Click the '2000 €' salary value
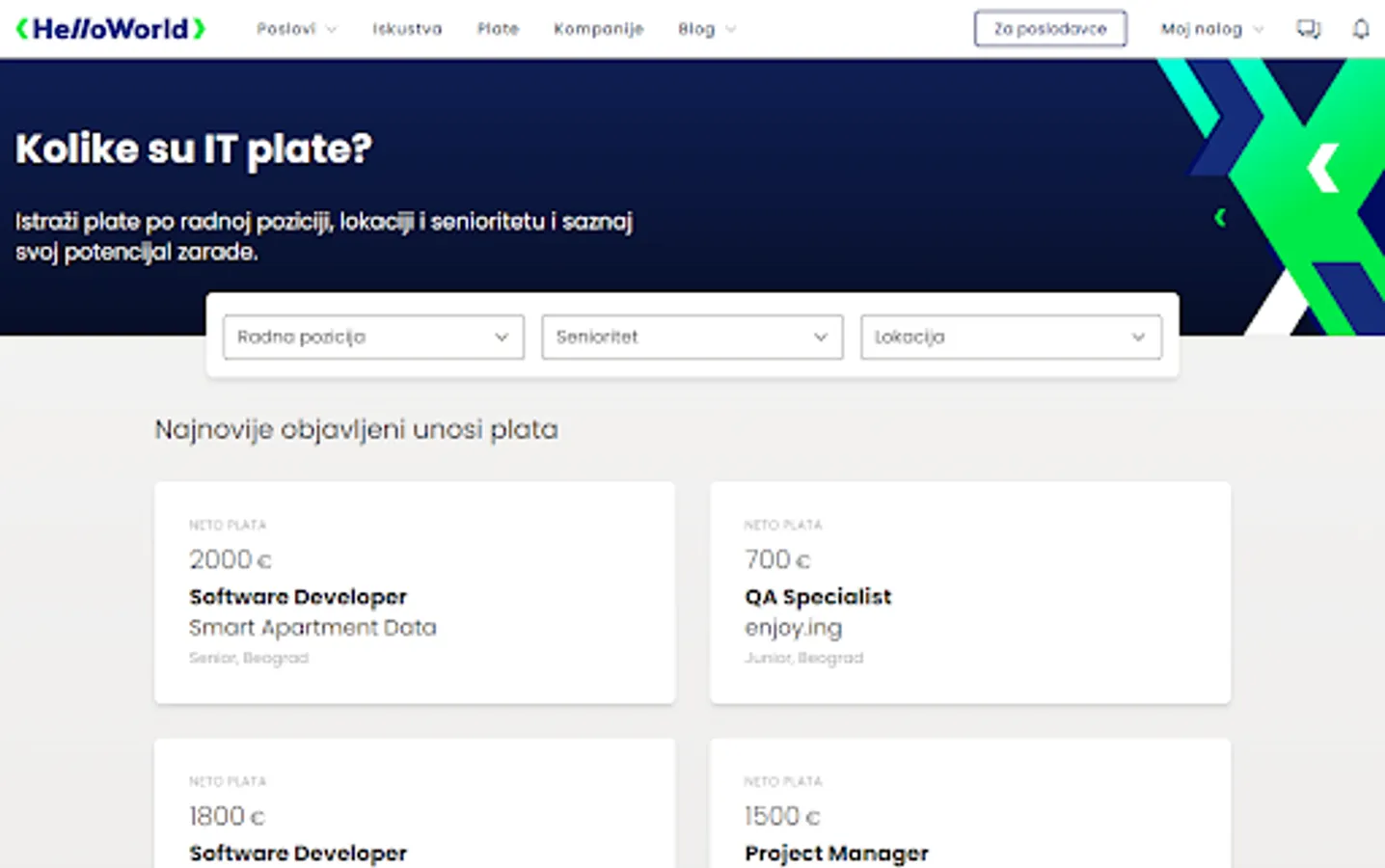 coord(231,559)
